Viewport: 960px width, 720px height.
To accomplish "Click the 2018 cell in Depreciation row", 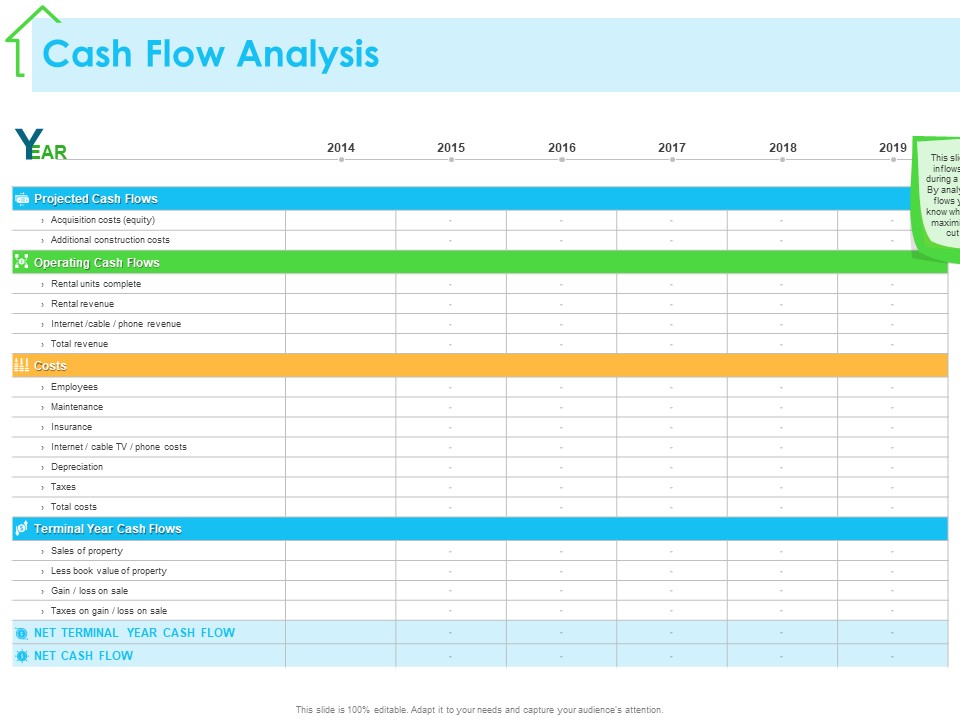I will coord(782,468).
